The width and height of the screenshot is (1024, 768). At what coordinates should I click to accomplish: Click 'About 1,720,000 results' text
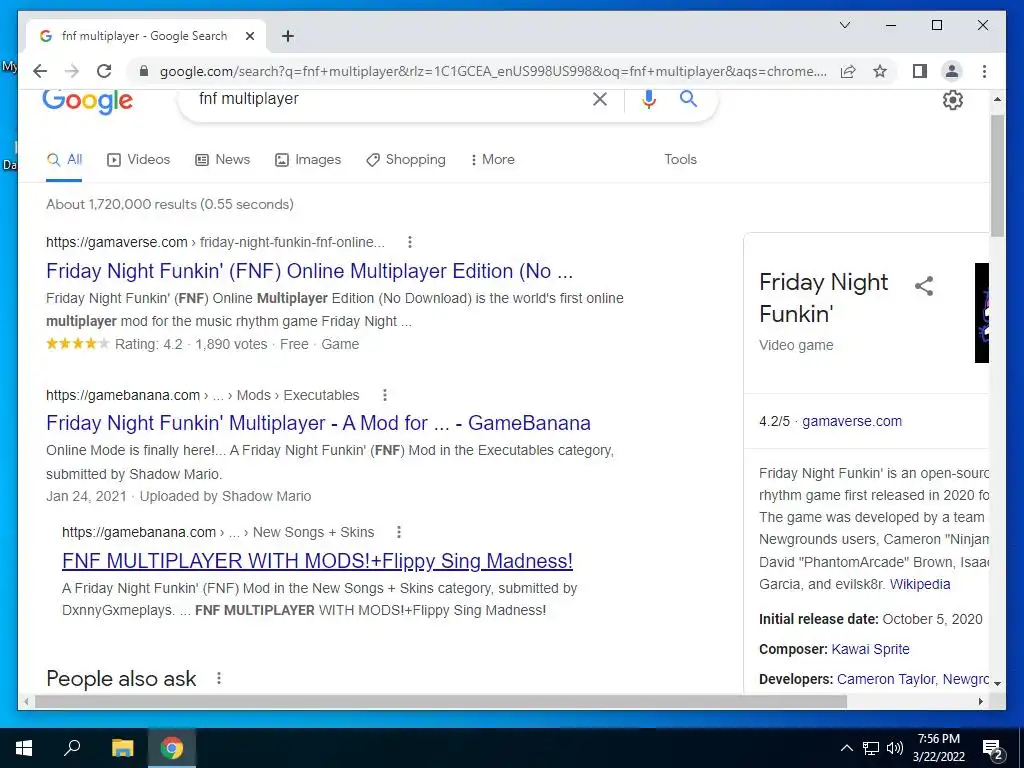170,204
